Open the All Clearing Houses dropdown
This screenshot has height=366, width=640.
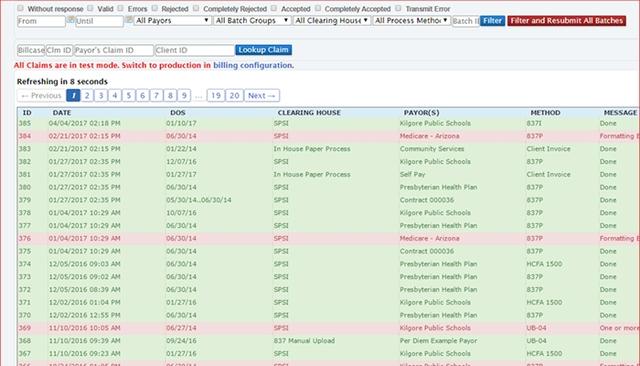(331, 20)
